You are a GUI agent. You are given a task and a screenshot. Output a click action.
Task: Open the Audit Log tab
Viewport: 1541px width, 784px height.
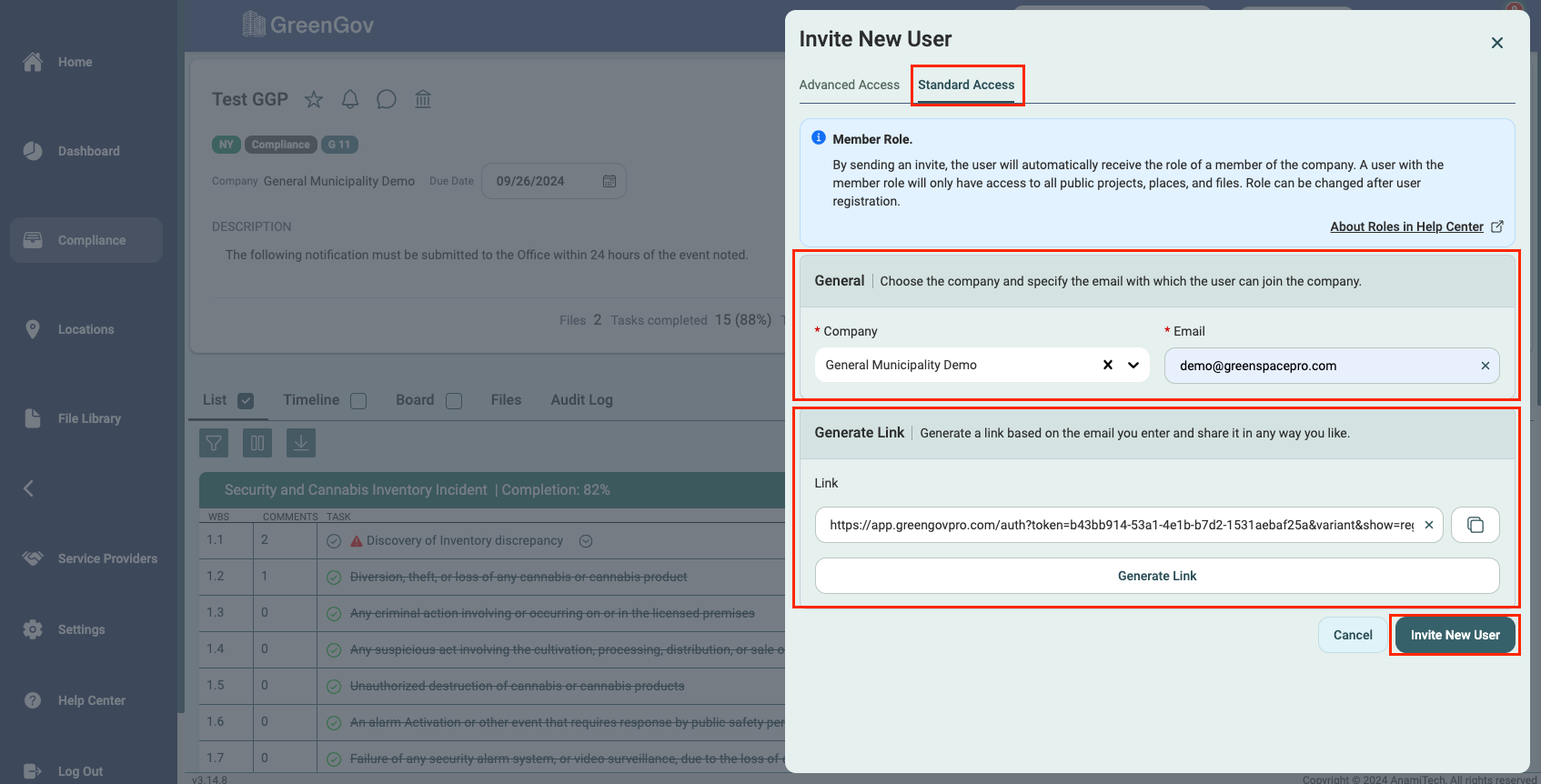[581, 400]
